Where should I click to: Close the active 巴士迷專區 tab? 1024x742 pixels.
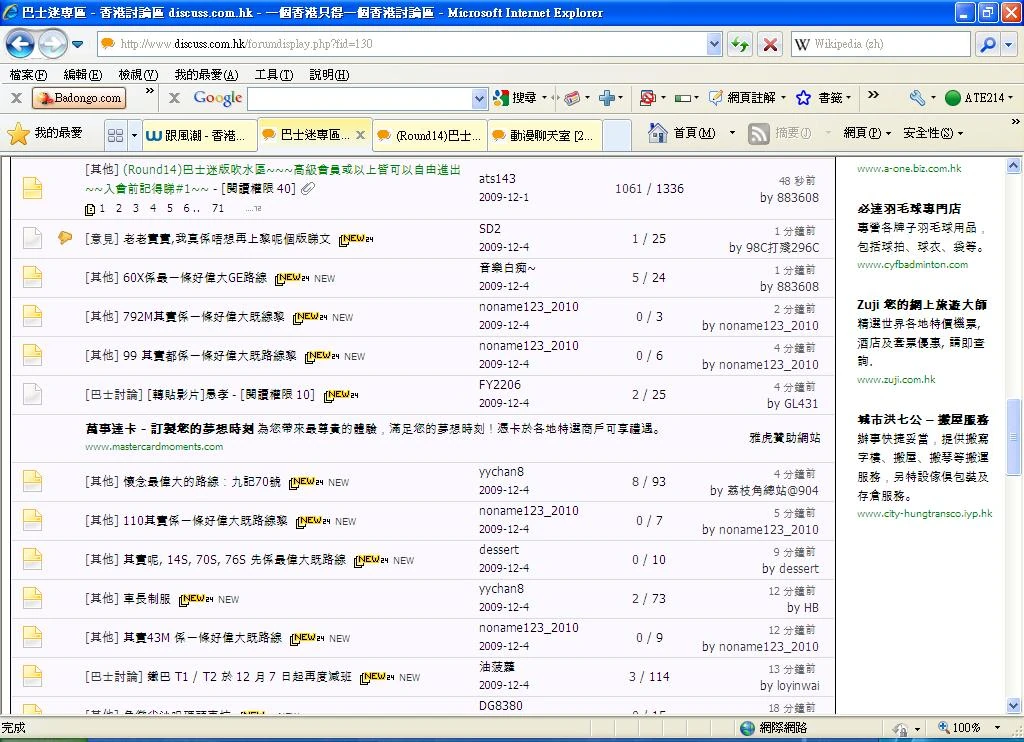coord(360,135)
